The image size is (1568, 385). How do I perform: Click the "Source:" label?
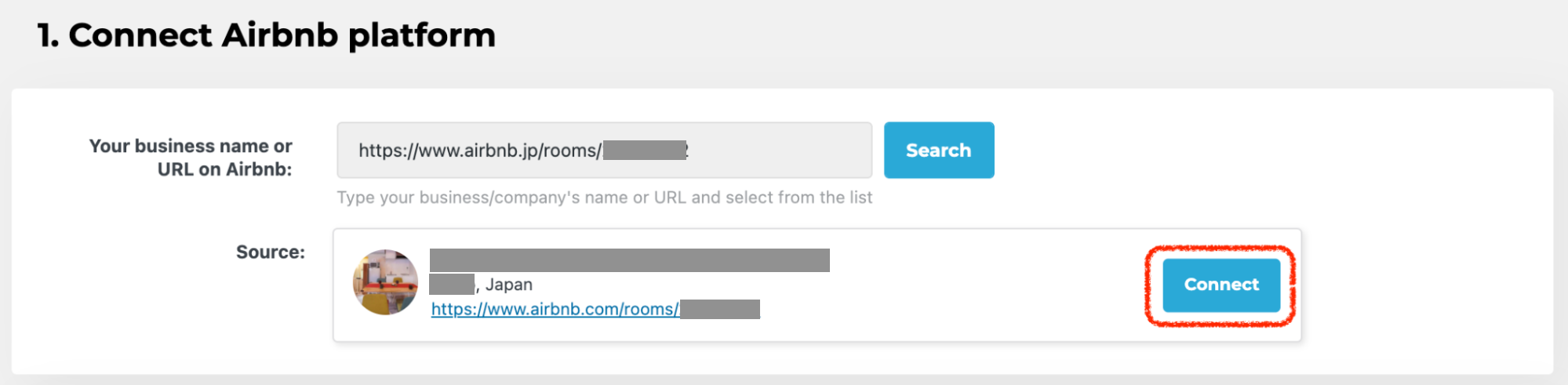tap(270, 252)
